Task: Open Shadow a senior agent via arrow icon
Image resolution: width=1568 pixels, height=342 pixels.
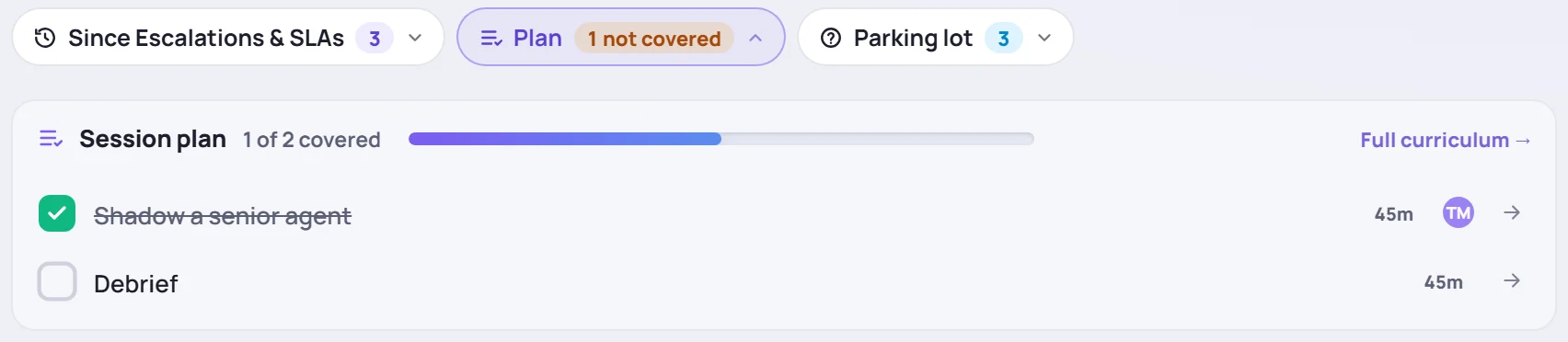Action: pyautogui.click(x=1512, y=212)
